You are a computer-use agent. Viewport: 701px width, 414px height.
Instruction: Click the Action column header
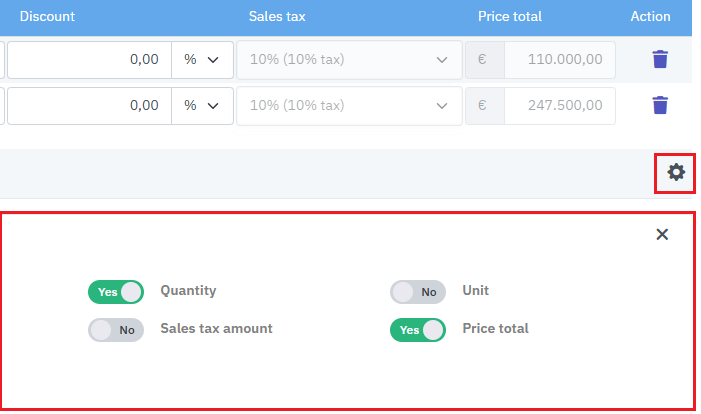click(x=650, y=17)
